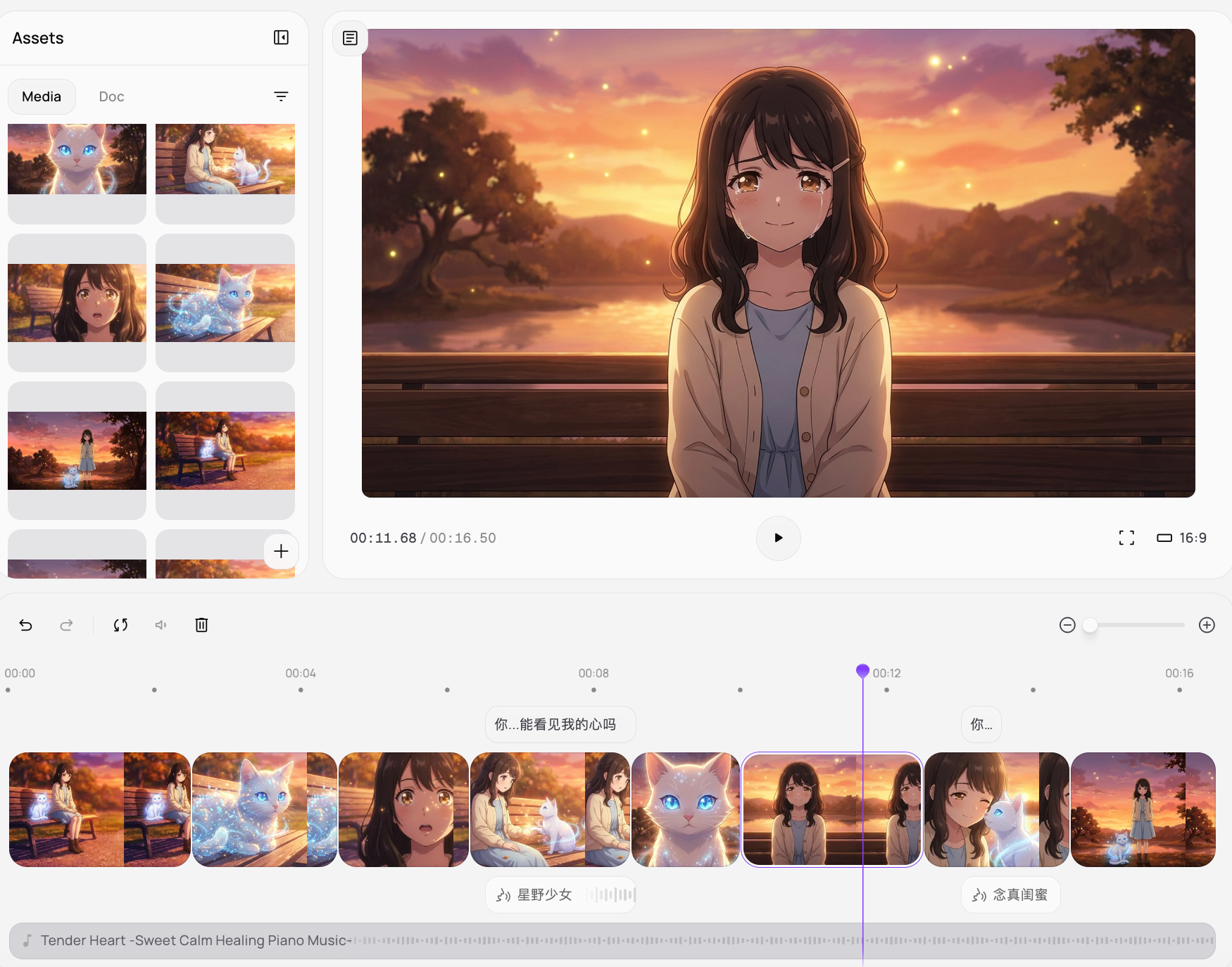Click the music note on the Tender Heart track

click(28, 940)
